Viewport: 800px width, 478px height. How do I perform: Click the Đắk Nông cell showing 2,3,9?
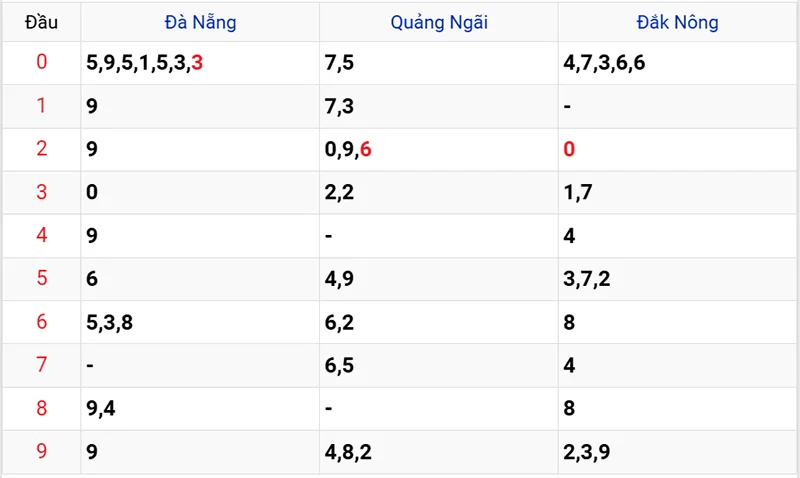[587, 451]
